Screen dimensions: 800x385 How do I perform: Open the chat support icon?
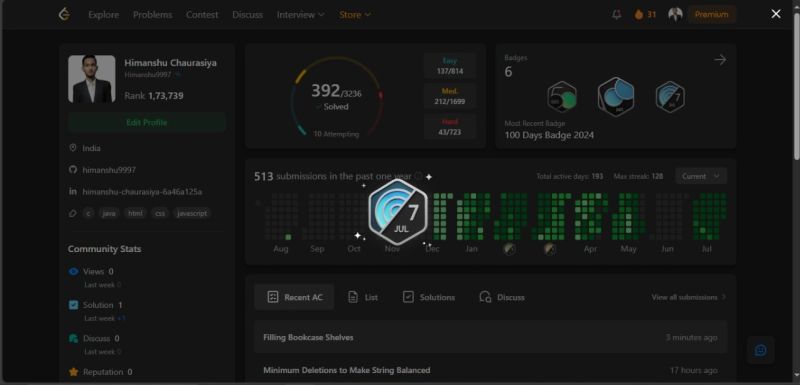760,350
